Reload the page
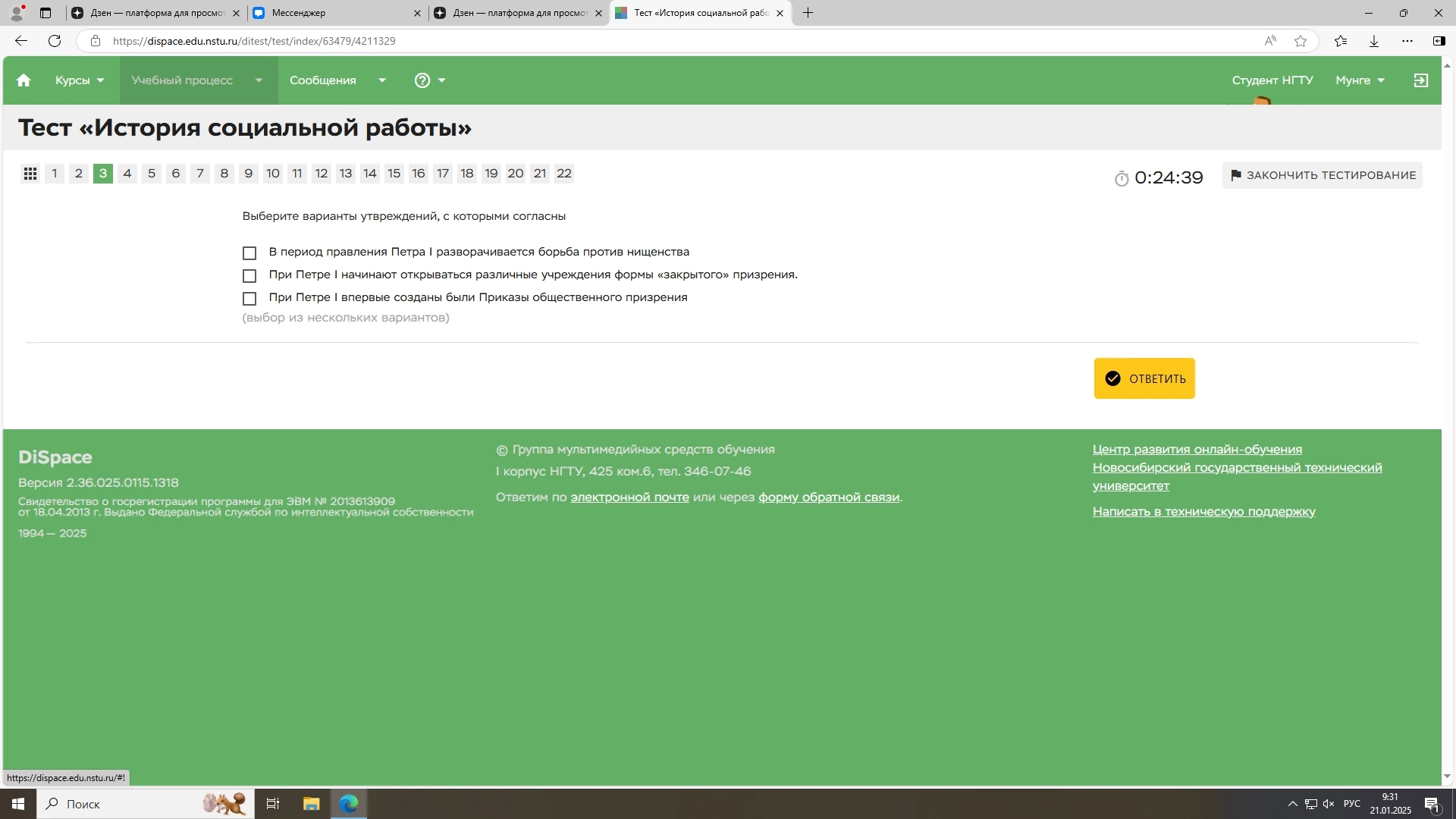 click(55, 41)
